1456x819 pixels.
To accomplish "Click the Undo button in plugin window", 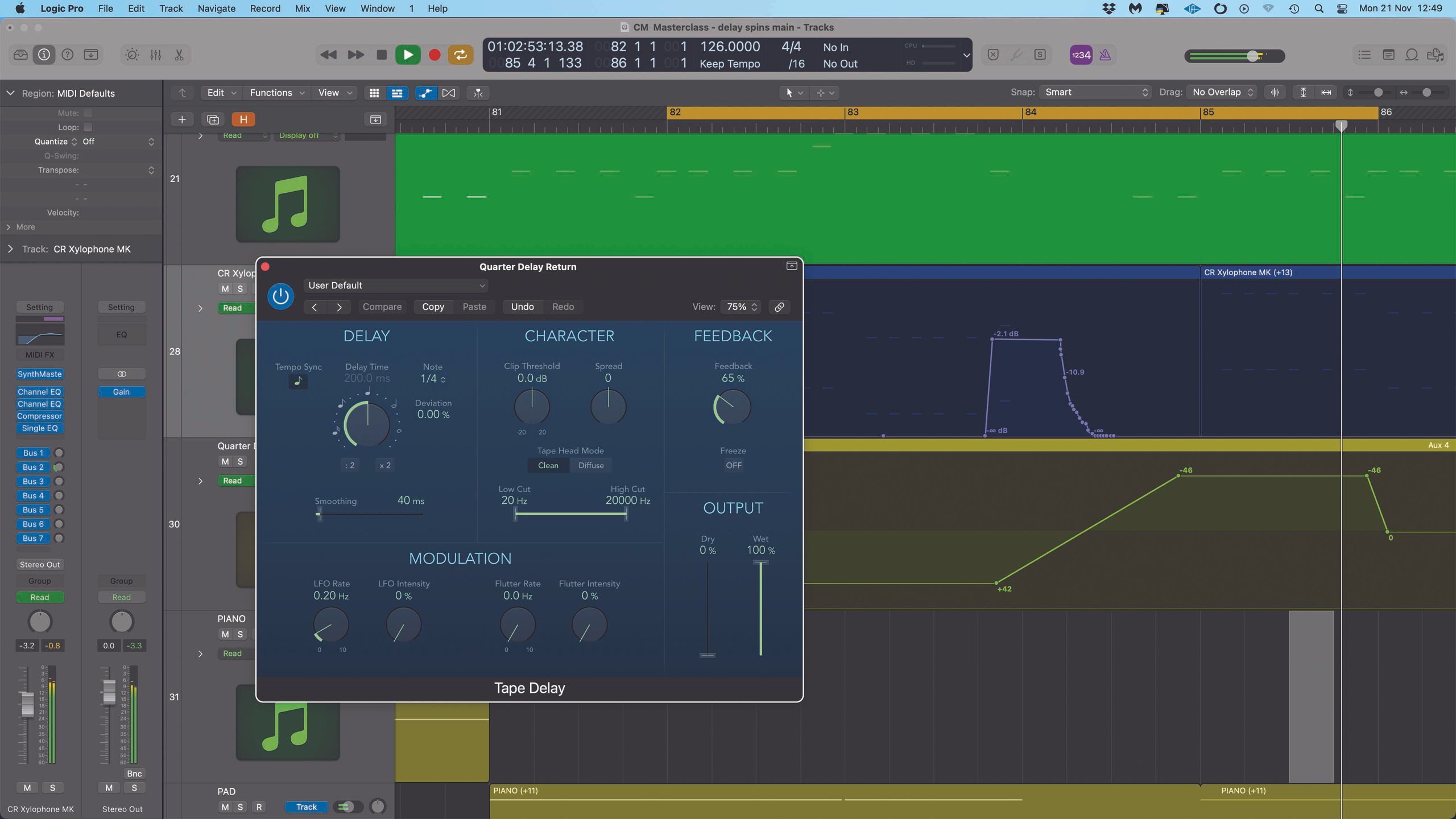I will [x=522, y=307].
